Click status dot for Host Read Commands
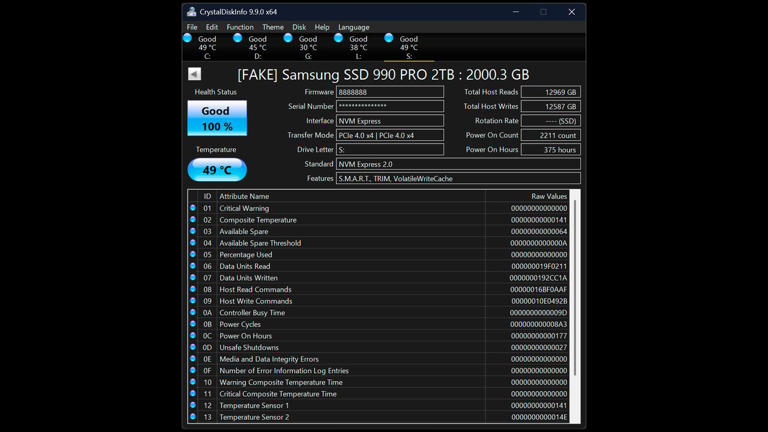 click(193, 289)
